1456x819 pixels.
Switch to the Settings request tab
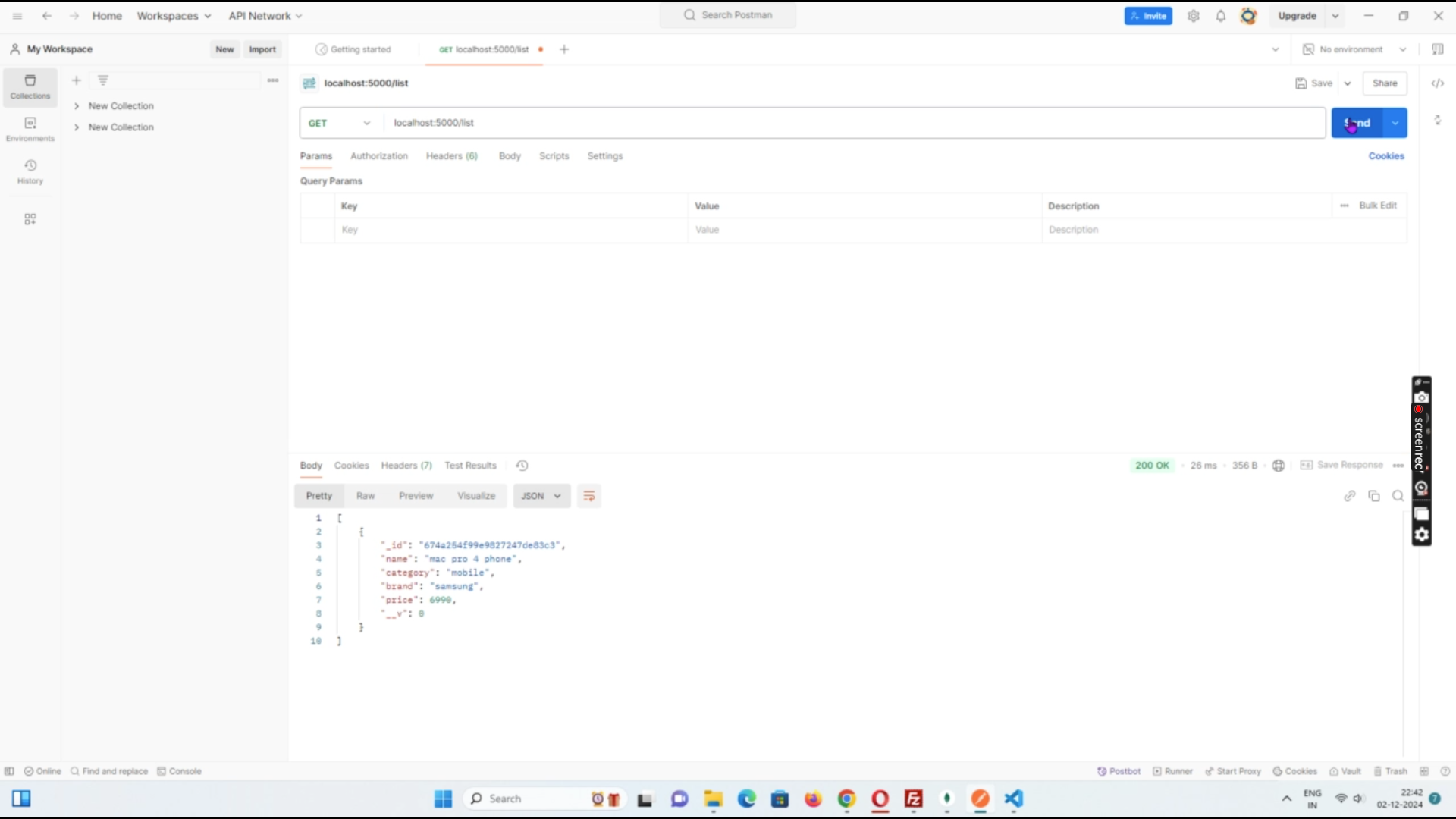point(605,156)
